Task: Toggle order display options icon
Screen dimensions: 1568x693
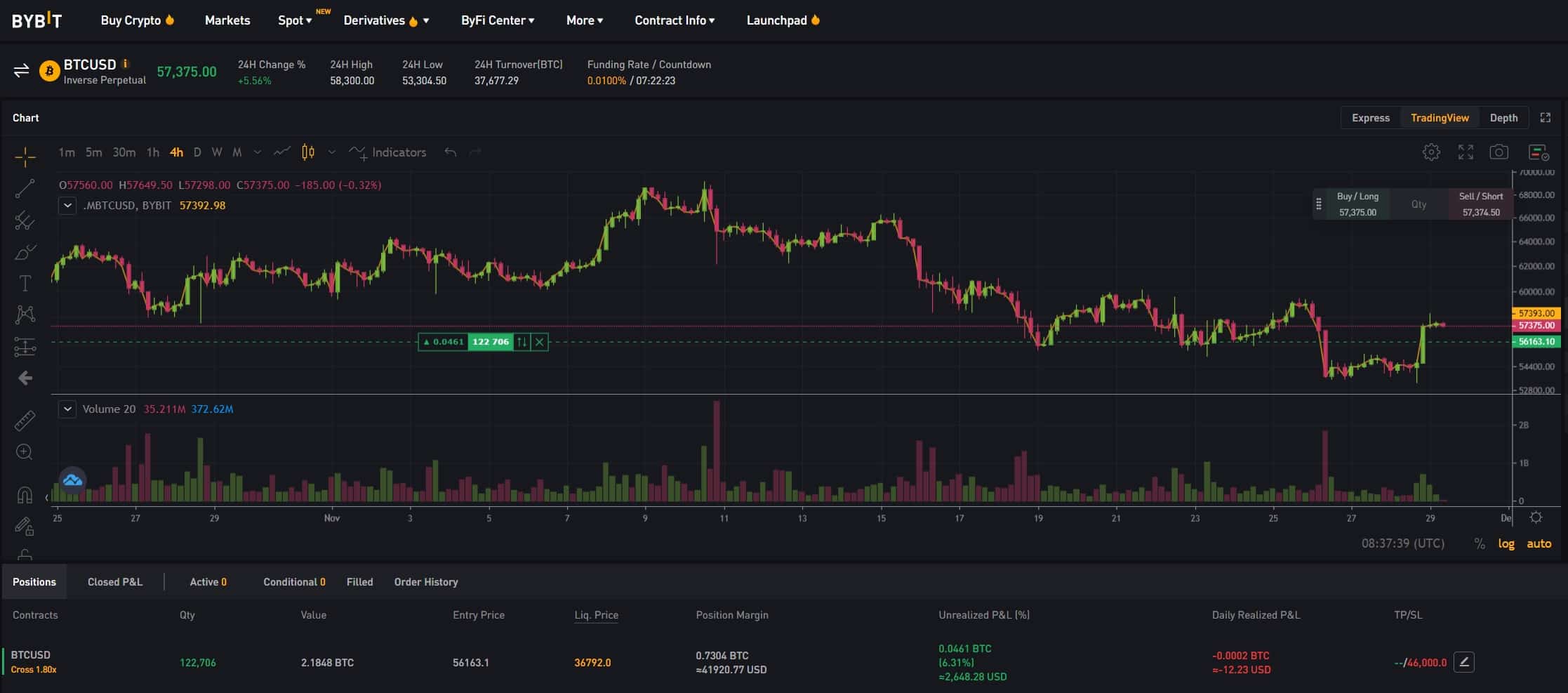Action: click(x=1539, y=152)
